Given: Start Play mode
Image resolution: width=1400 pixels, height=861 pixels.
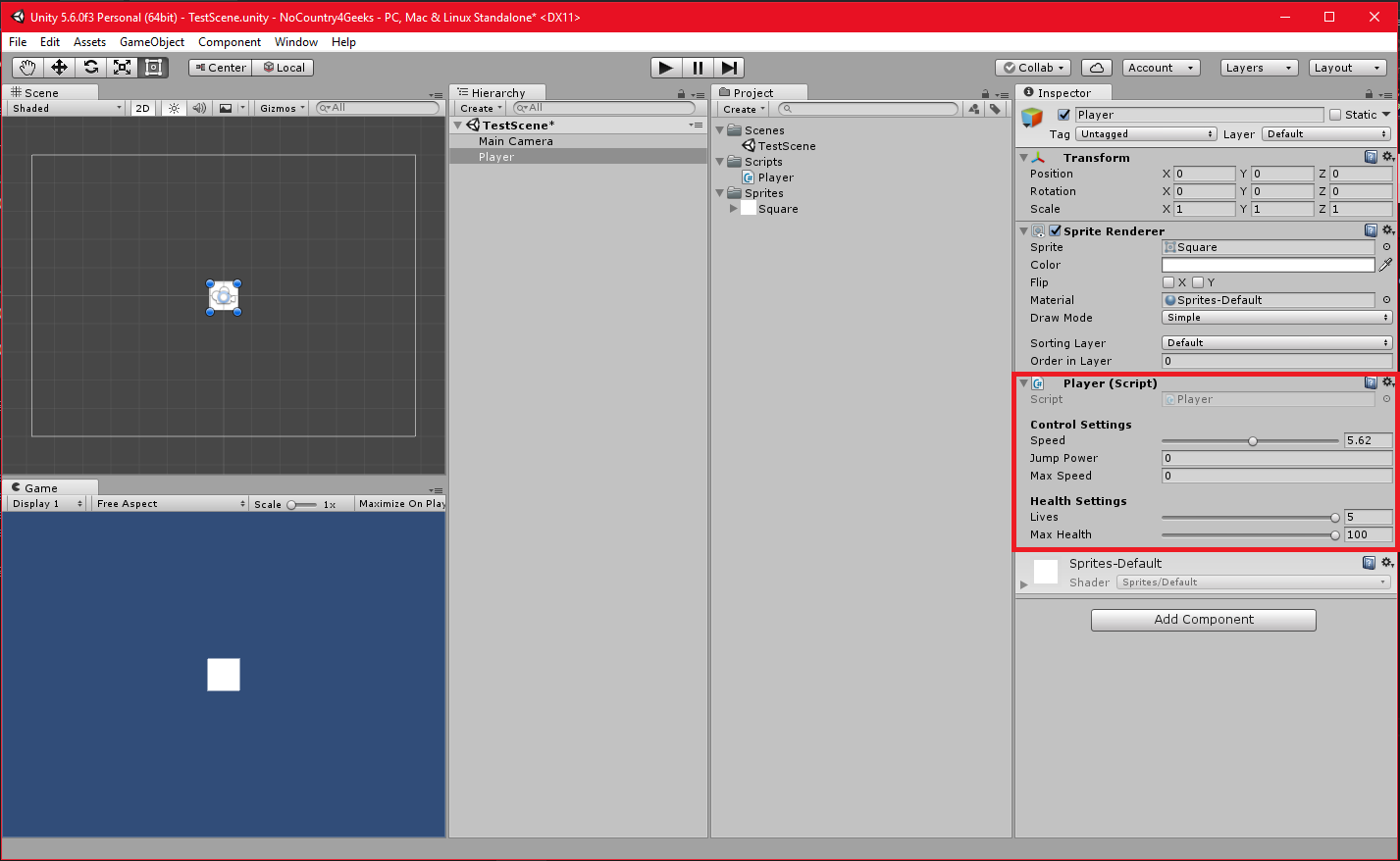Looking at the screenshot, I should [666, 68].
